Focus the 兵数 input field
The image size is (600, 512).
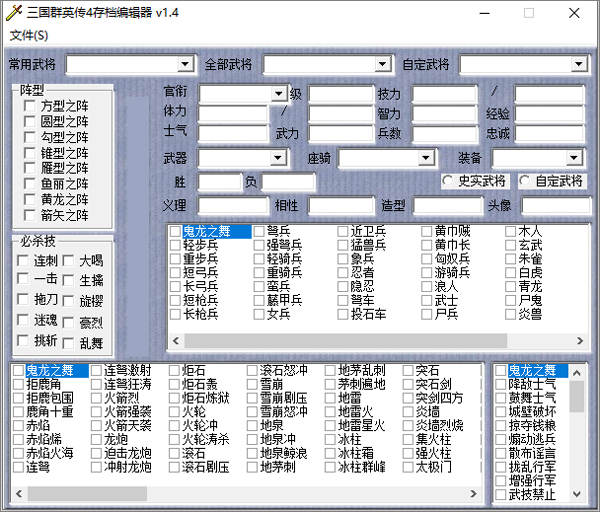pyautogui.click(x=445, y=134)
